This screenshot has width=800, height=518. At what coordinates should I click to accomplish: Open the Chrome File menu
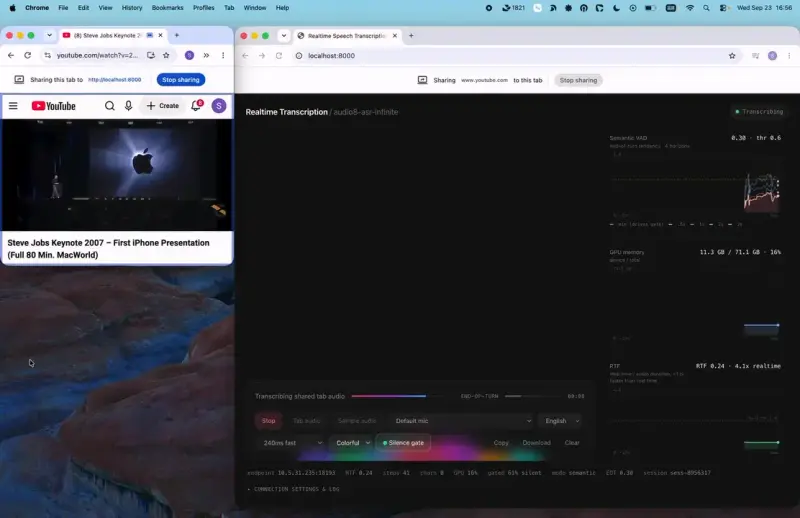click(63, 8)
